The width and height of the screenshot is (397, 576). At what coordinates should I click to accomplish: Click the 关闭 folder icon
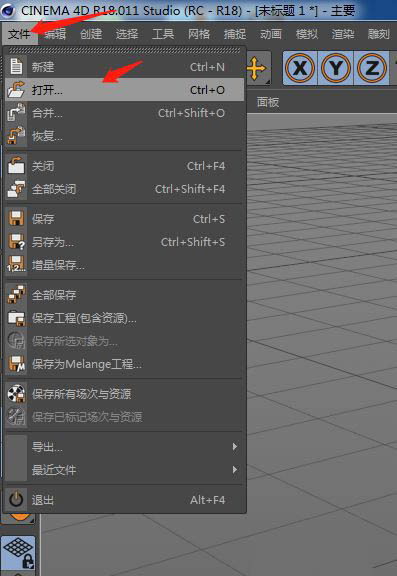point(16,166)
